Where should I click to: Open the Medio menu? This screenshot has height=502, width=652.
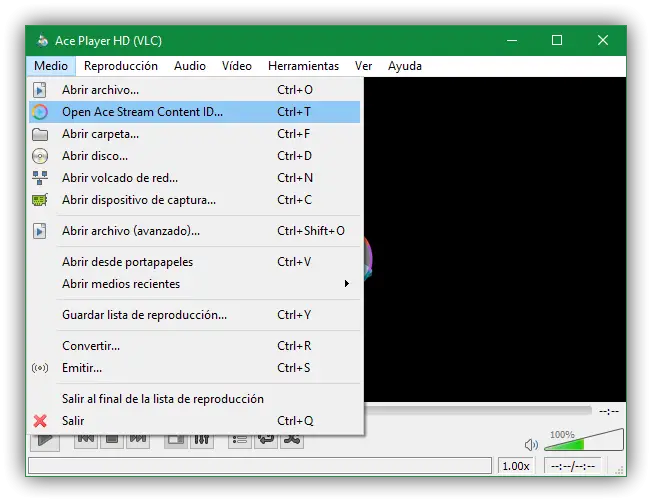[51, 66]
